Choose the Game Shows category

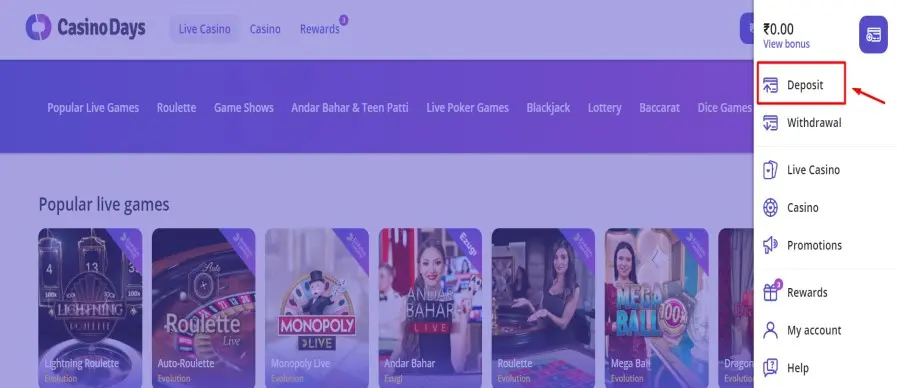244,108
